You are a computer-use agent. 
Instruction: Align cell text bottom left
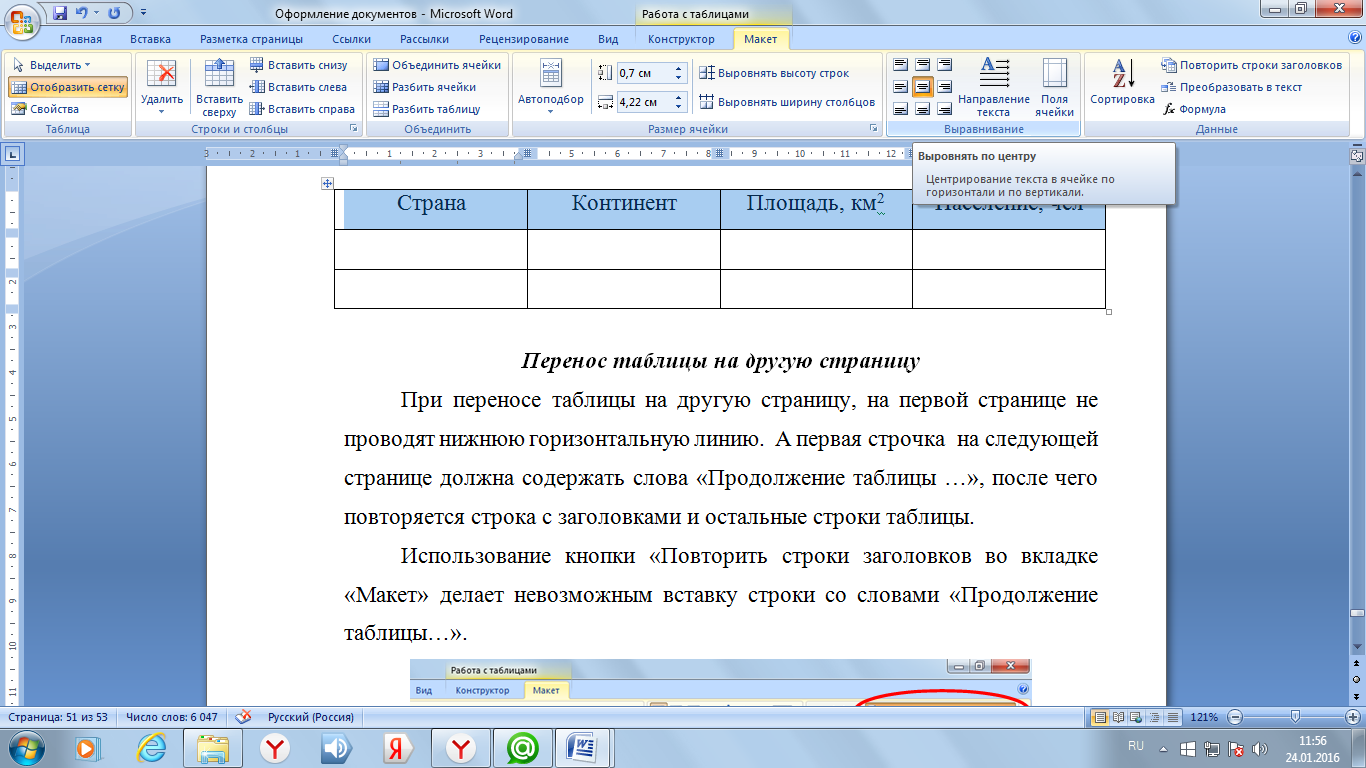901,109
